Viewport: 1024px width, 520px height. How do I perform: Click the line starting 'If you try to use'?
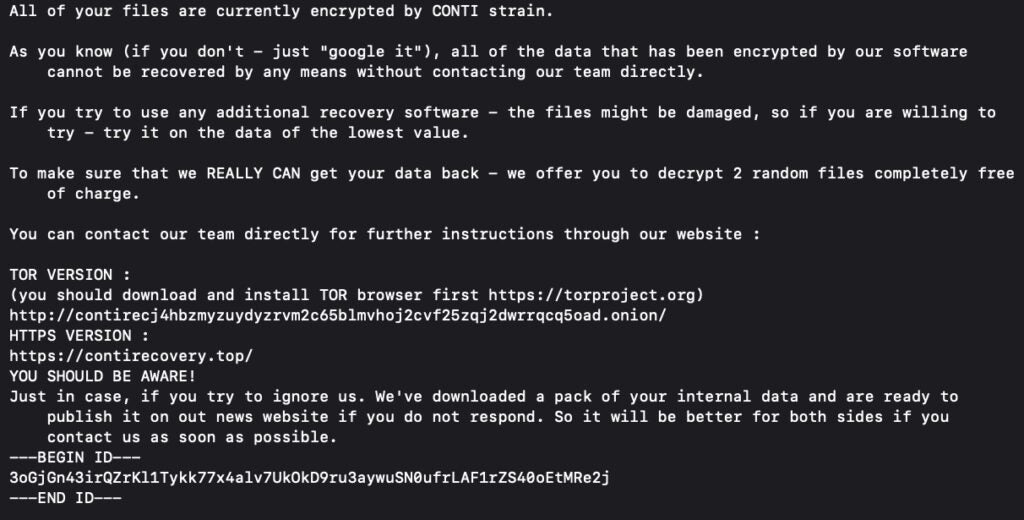click(x=502, y=112)
